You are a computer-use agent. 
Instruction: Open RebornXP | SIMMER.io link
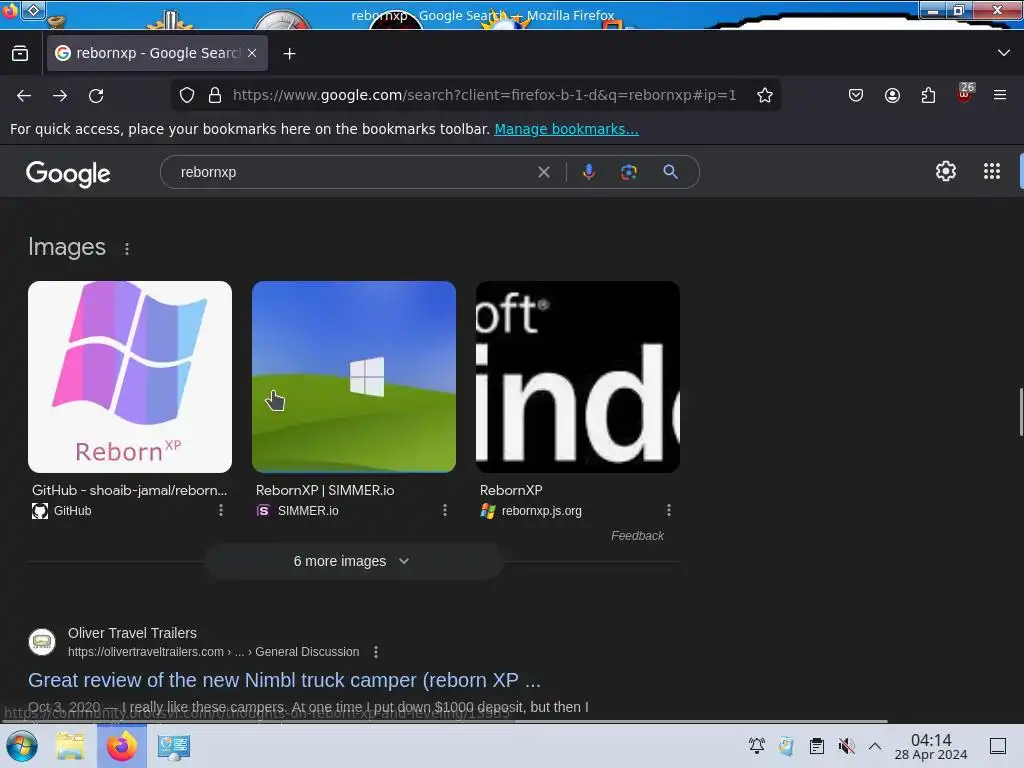click(x=325, y=490)
